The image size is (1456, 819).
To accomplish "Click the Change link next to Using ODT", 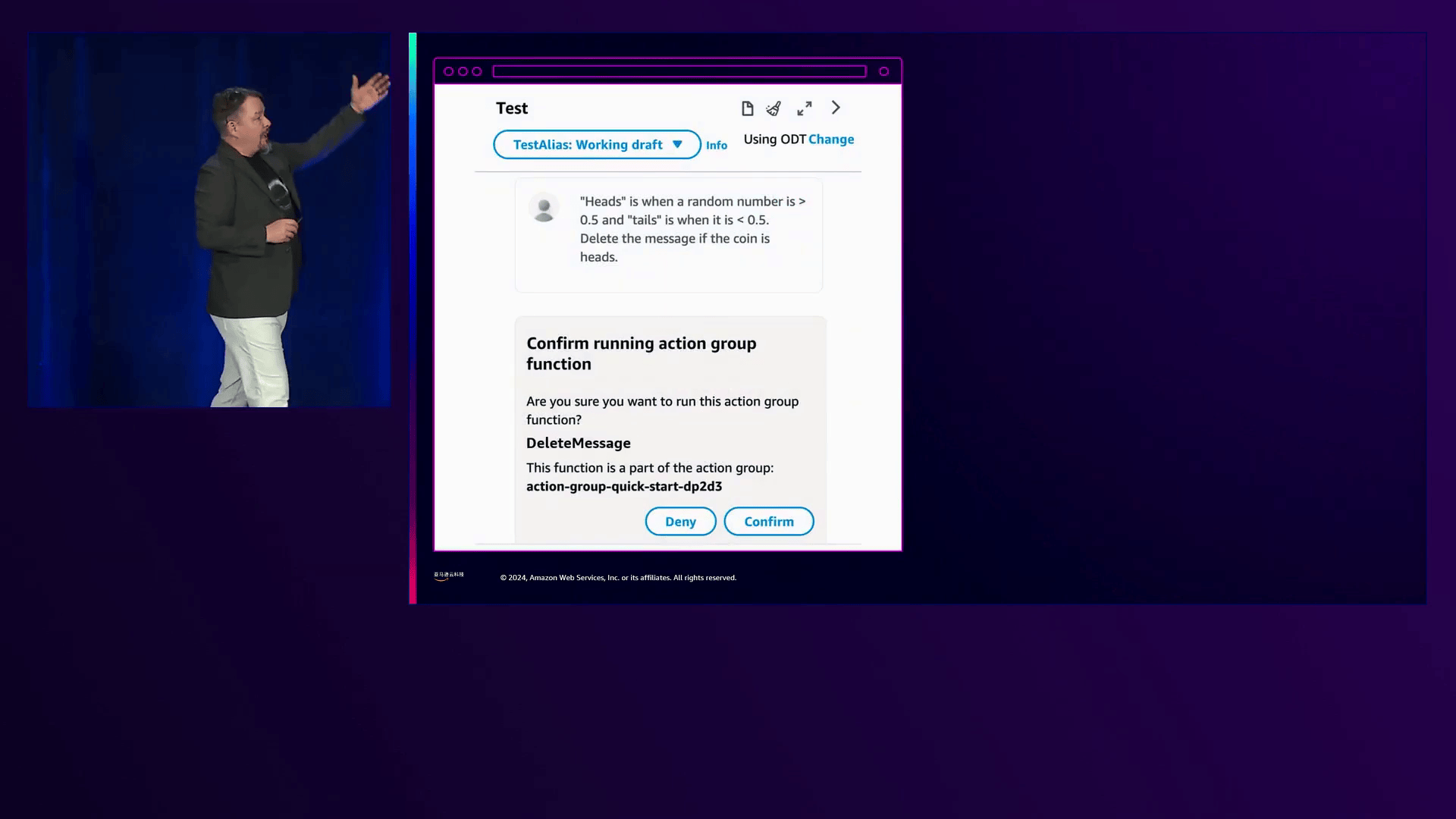I will point(831,139).
